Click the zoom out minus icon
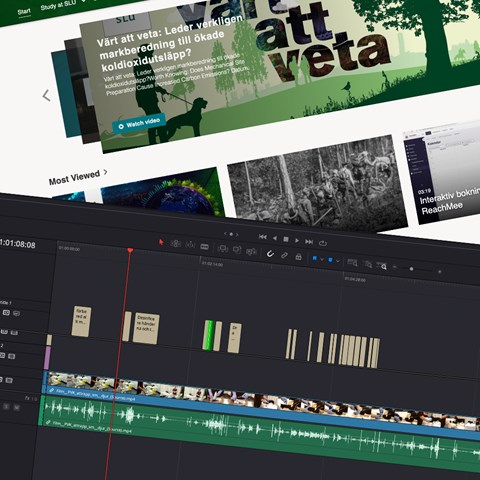480x480 pixels. click(x=395, y=267)
